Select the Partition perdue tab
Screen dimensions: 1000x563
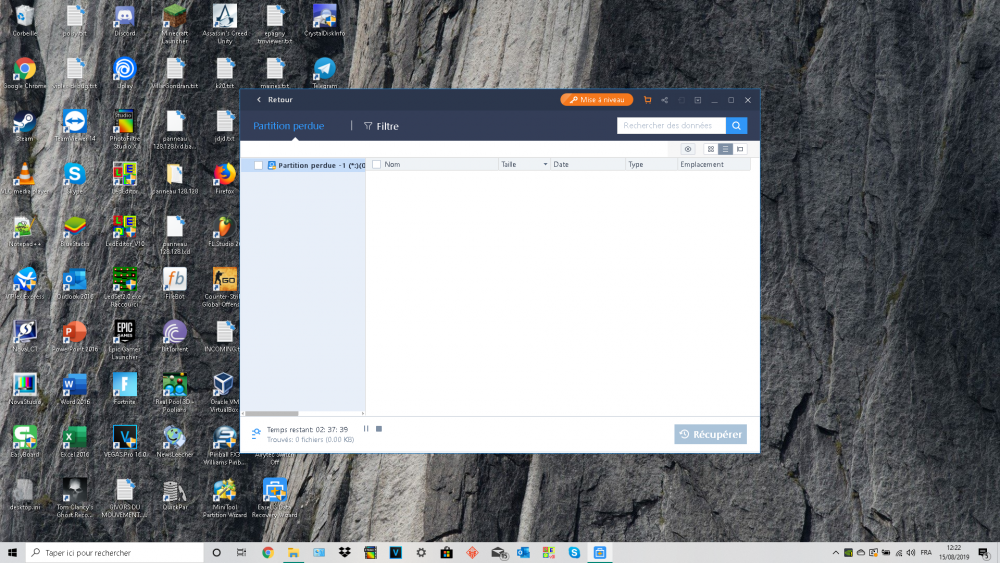pyautogui.click(x=288, y=126)
